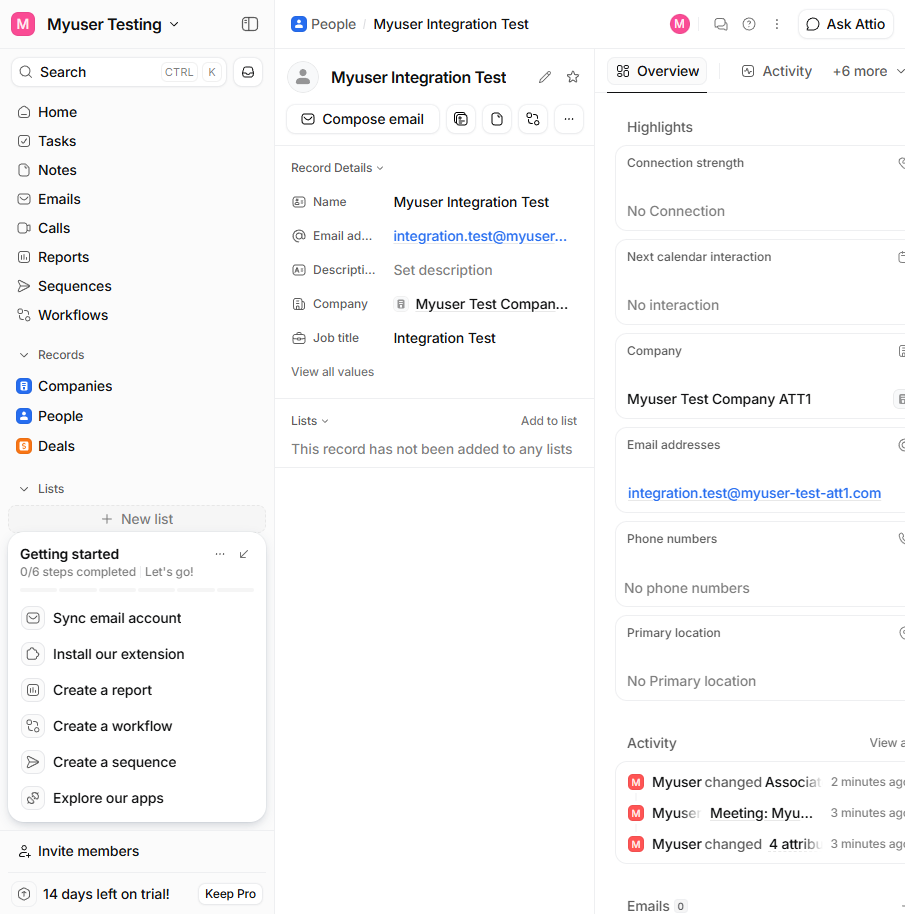Click the Getting started progress bar
The width and height of the screenshot is (905, 914).
137,590
